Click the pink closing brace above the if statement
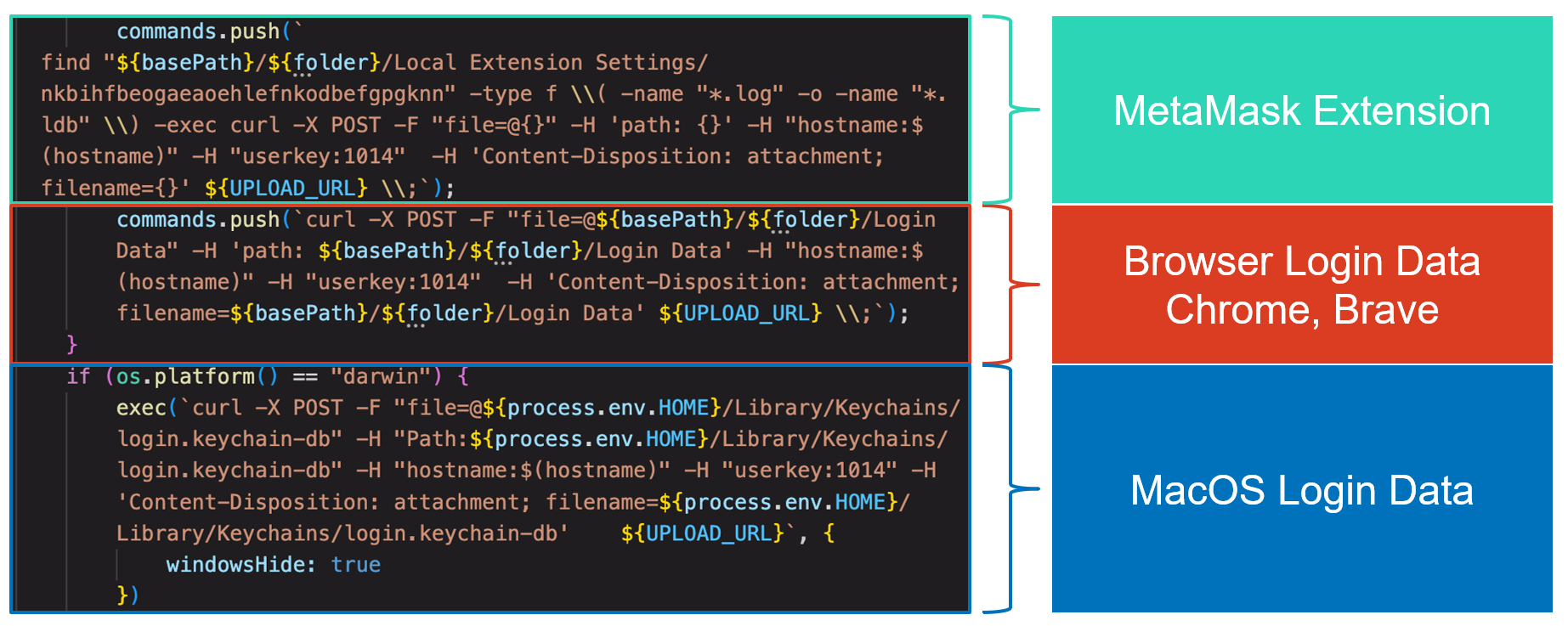The width and height of the screenshot is (1568, 626). [x=72, y=344]
